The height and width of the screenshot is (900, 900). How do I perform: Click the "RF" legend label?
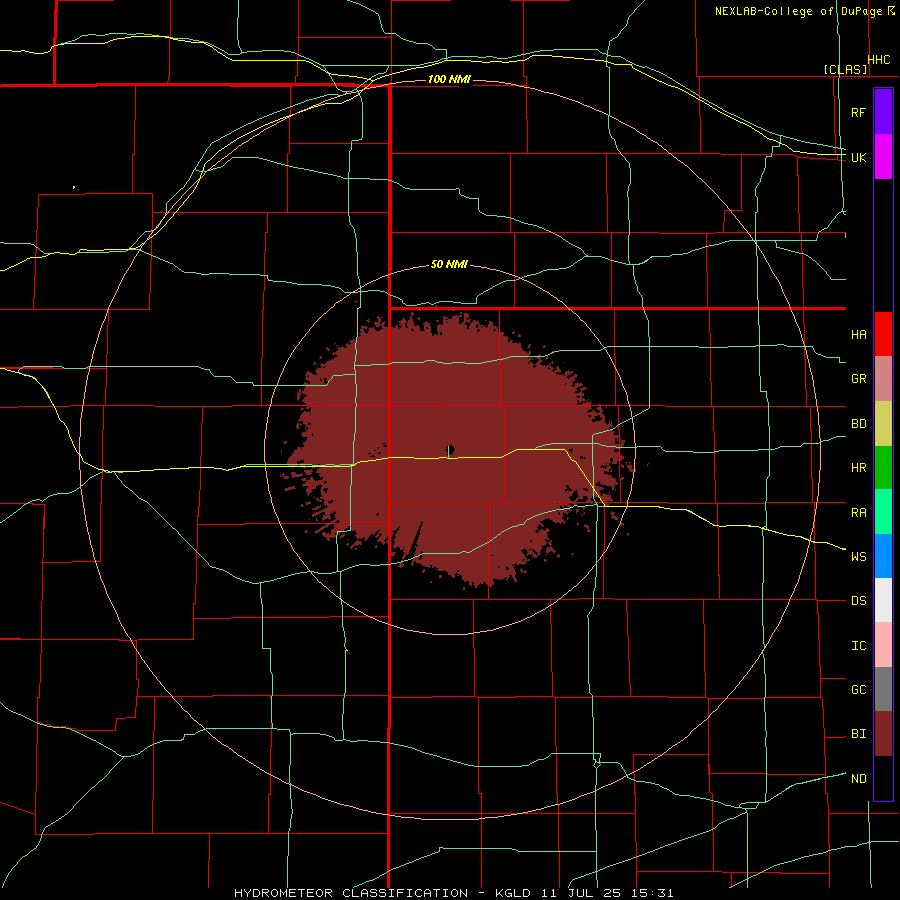click(858, 112)
